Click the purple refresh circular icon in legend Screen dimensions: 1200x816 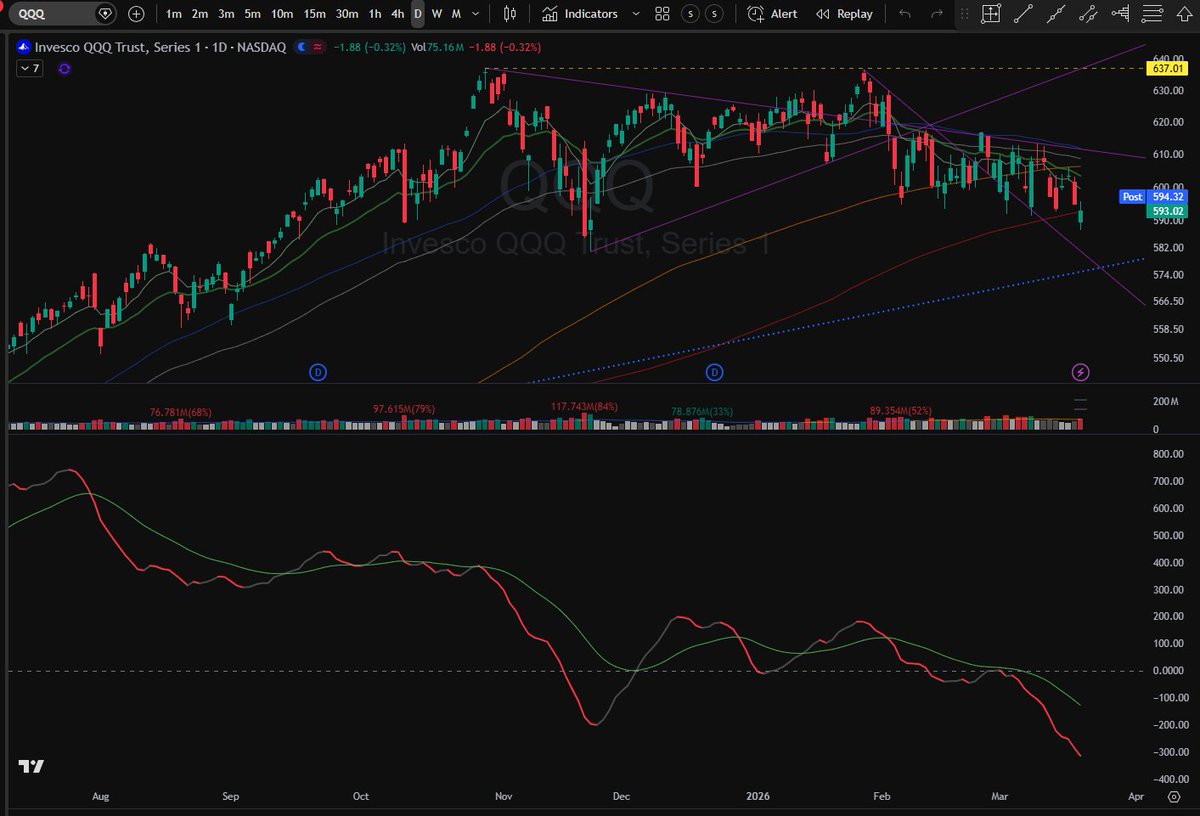coord(65,68)
